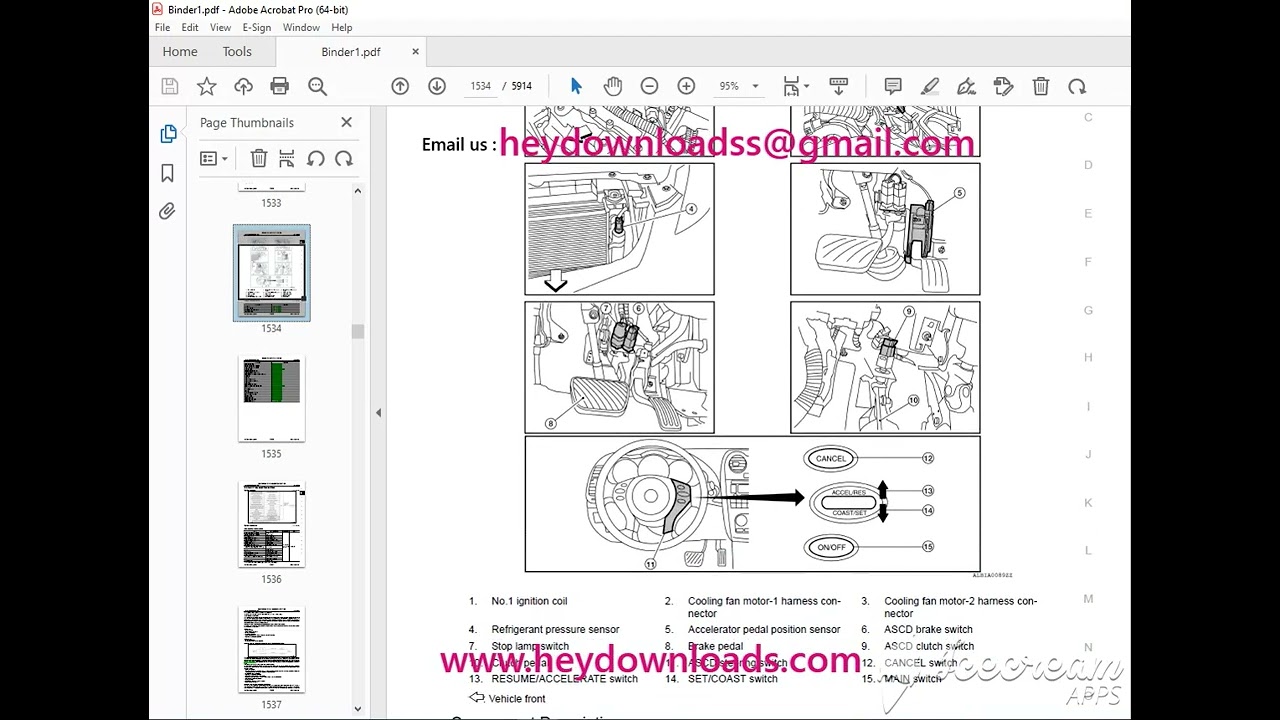This screenshot has width=1280, height=720.
Task: Go to next page arrow
Action: 437,87
